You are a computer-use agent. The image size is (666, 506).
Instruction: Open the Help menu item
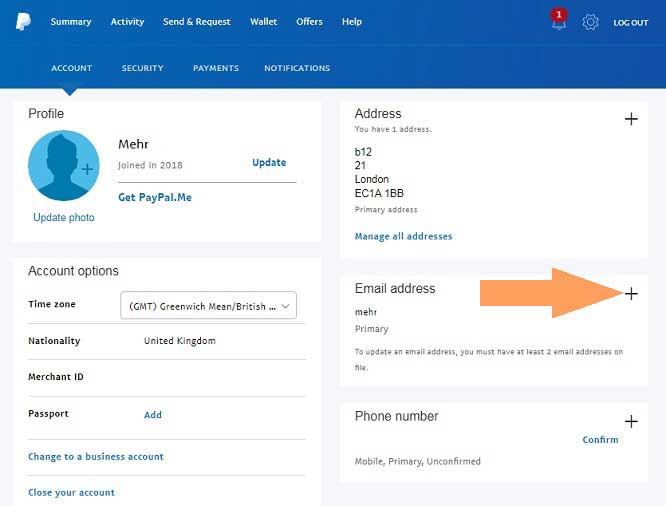point(352,22)
